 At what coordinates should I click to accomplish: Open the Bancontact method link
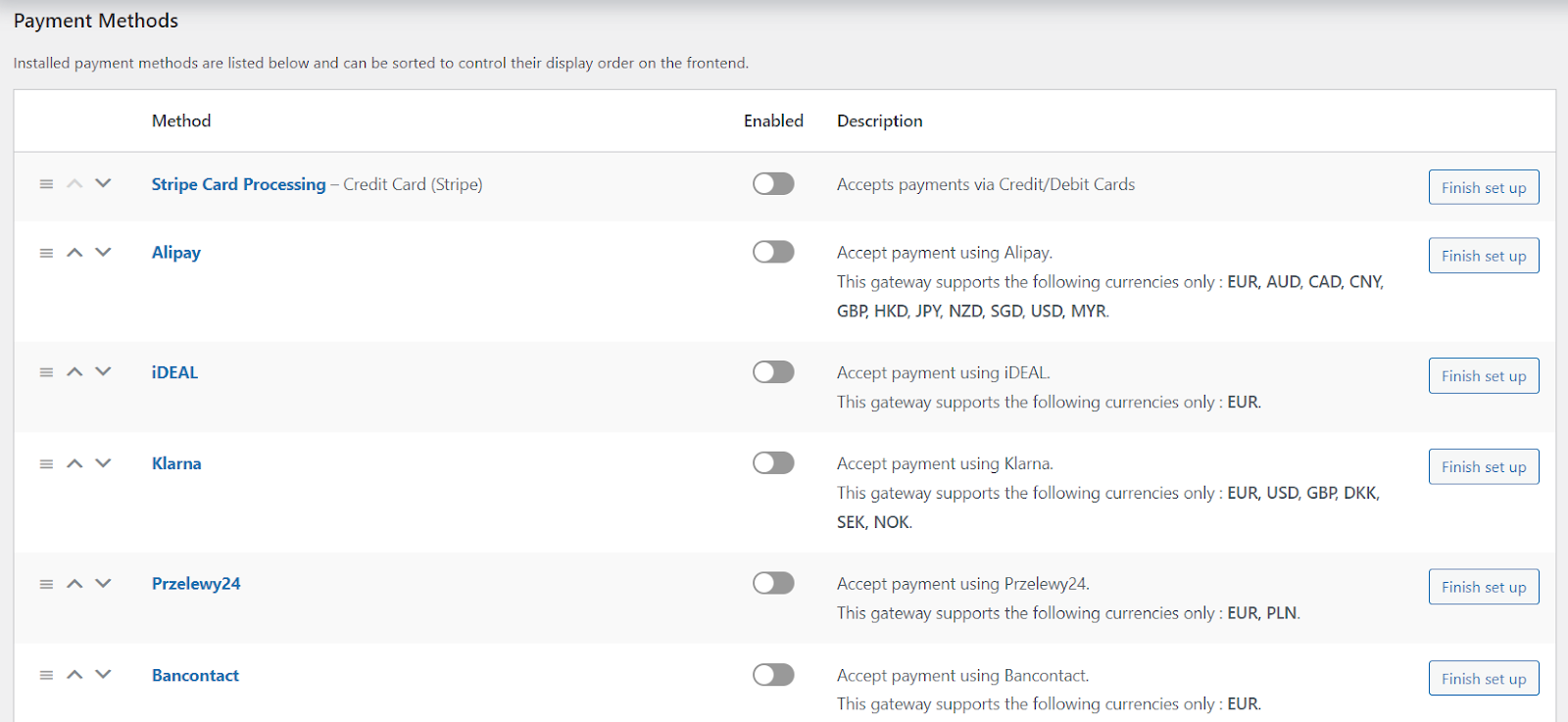[x=195, y=675]
